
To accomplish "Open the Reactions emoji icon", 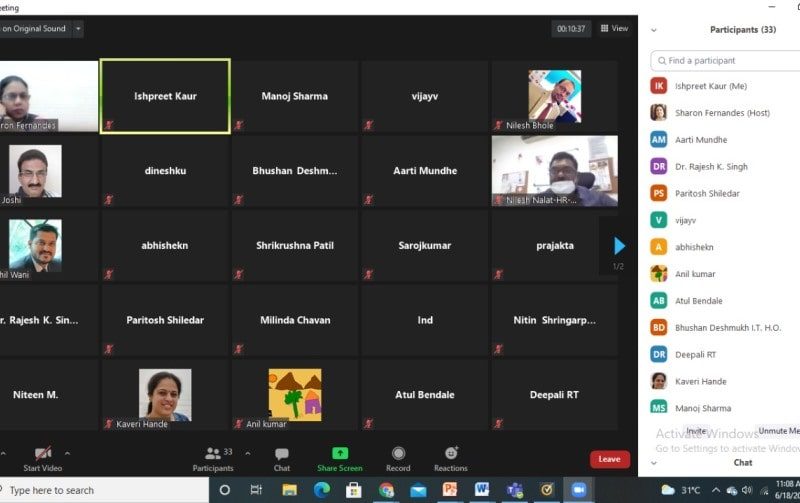I will [x=450, y=454].
